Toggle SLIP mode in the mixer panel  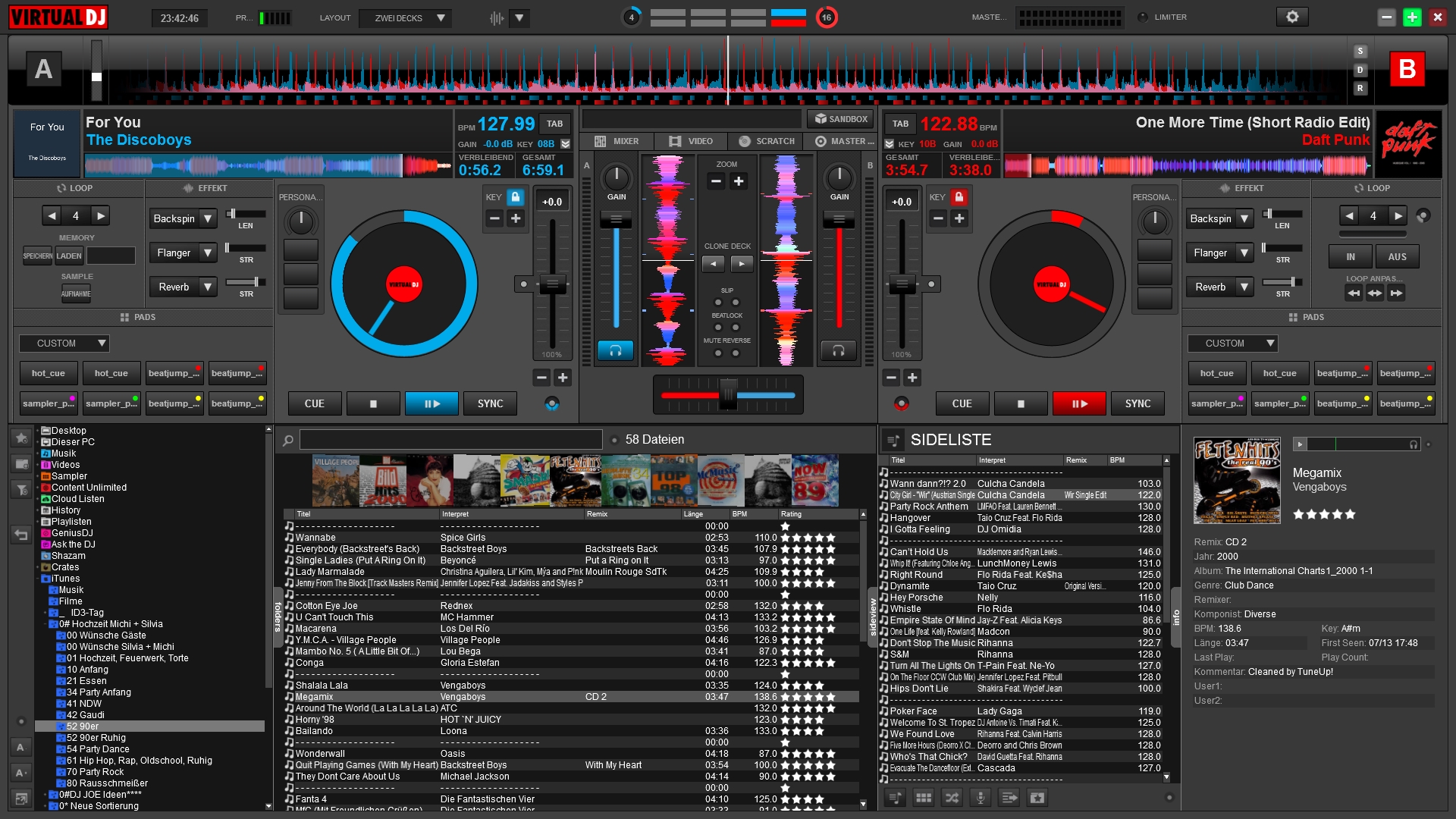click(x=718, y=302)
